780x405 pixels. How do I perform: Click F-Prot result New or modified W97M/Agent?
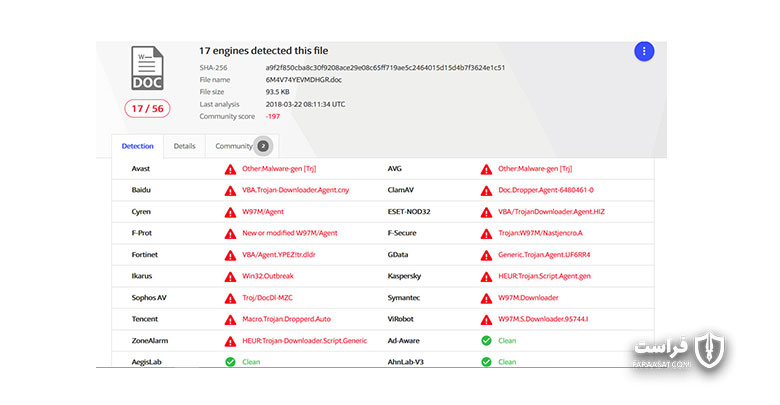click(290, 233)
